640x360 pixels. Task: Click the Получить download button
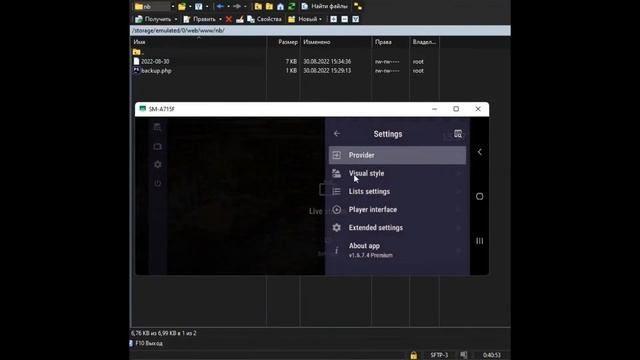coord(153,19)
